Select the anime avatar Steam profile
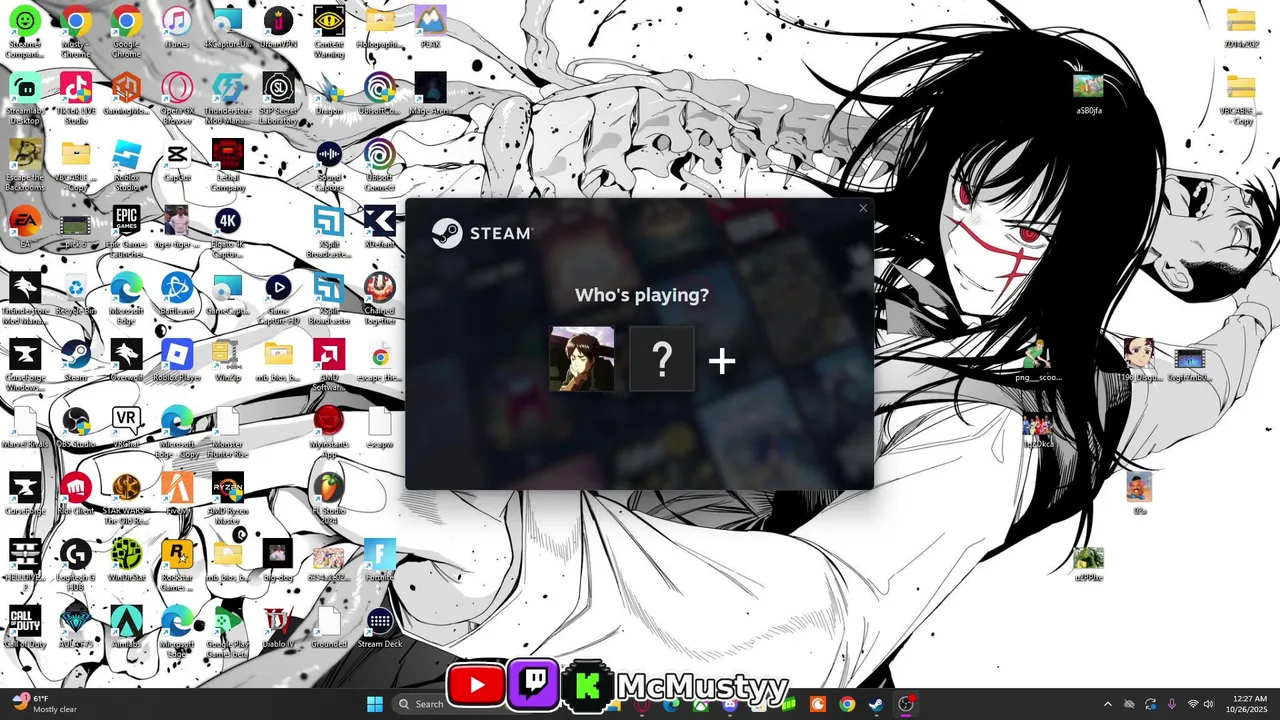 pyautogui.click(x=582, y=359)
